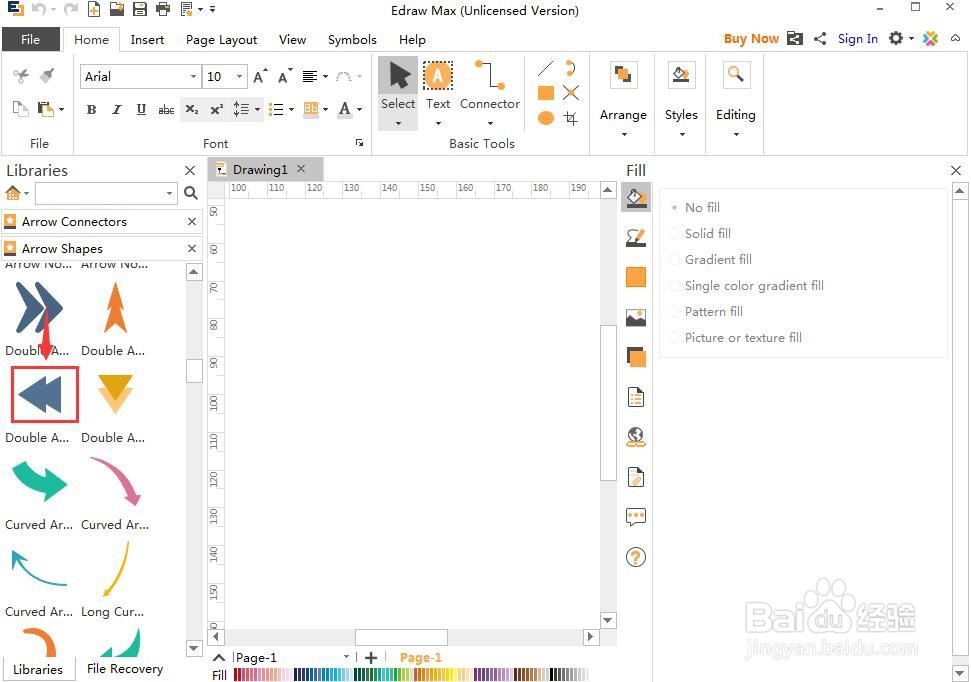Click the format painter brush
971x682 pixels.
tap(47, 76)
